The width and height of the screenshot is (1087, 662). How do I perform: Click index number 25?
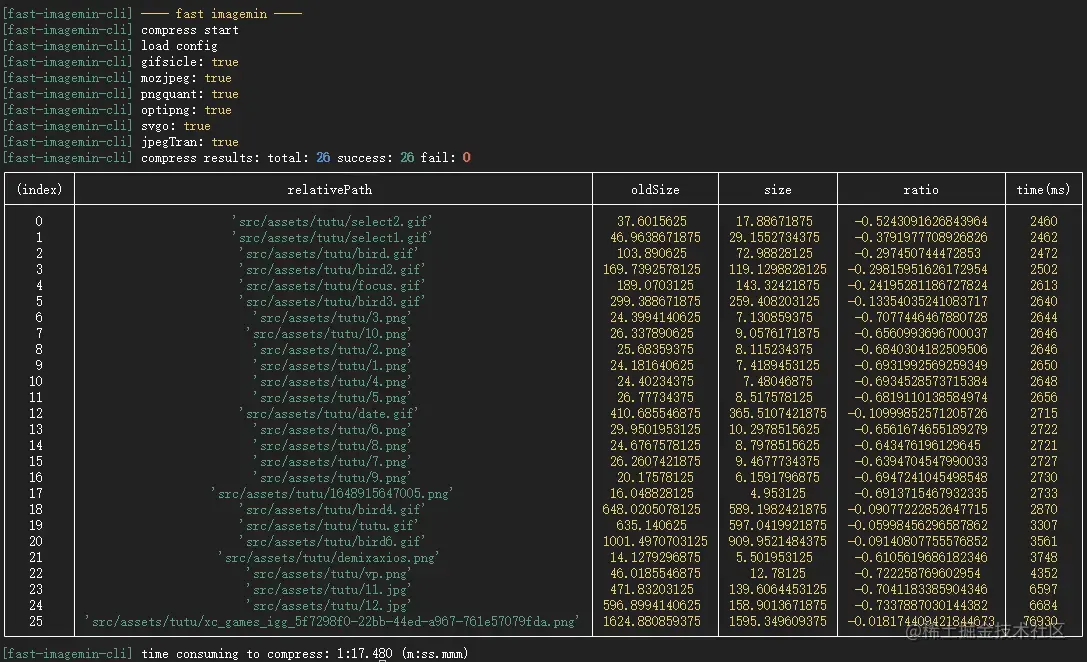click(x=36, y=621)
